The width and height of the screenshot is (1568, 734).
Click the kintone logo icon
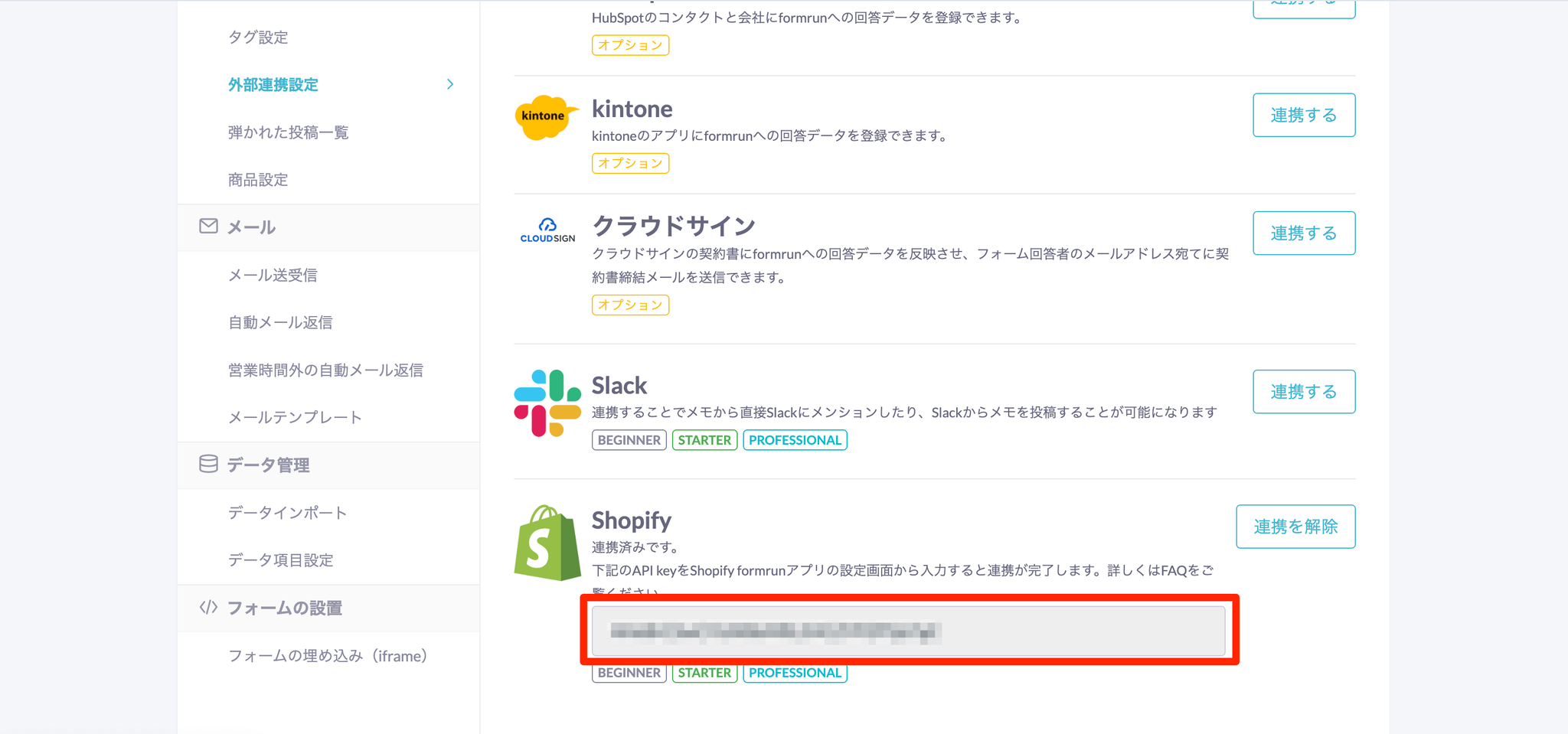click(545, 117)
